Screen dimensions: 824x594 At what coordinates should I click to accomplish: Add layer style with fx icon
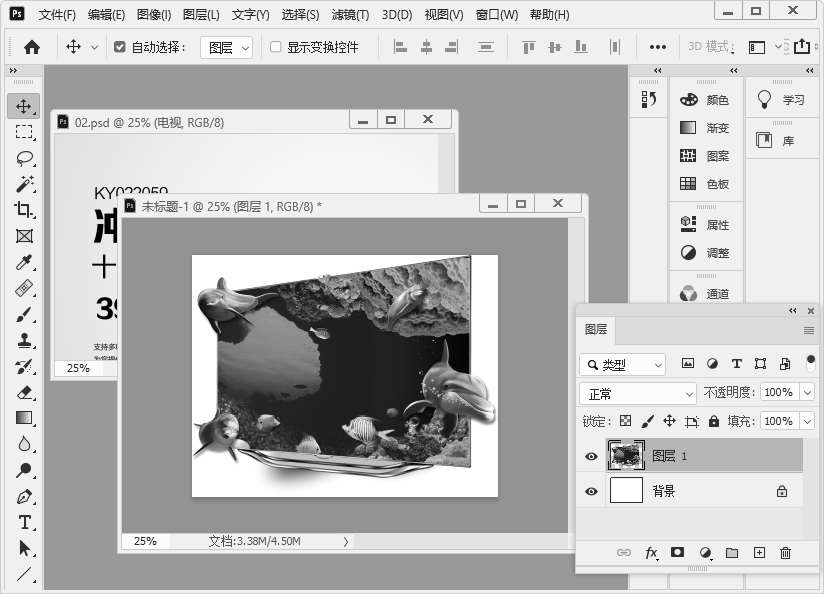[651, 553]
